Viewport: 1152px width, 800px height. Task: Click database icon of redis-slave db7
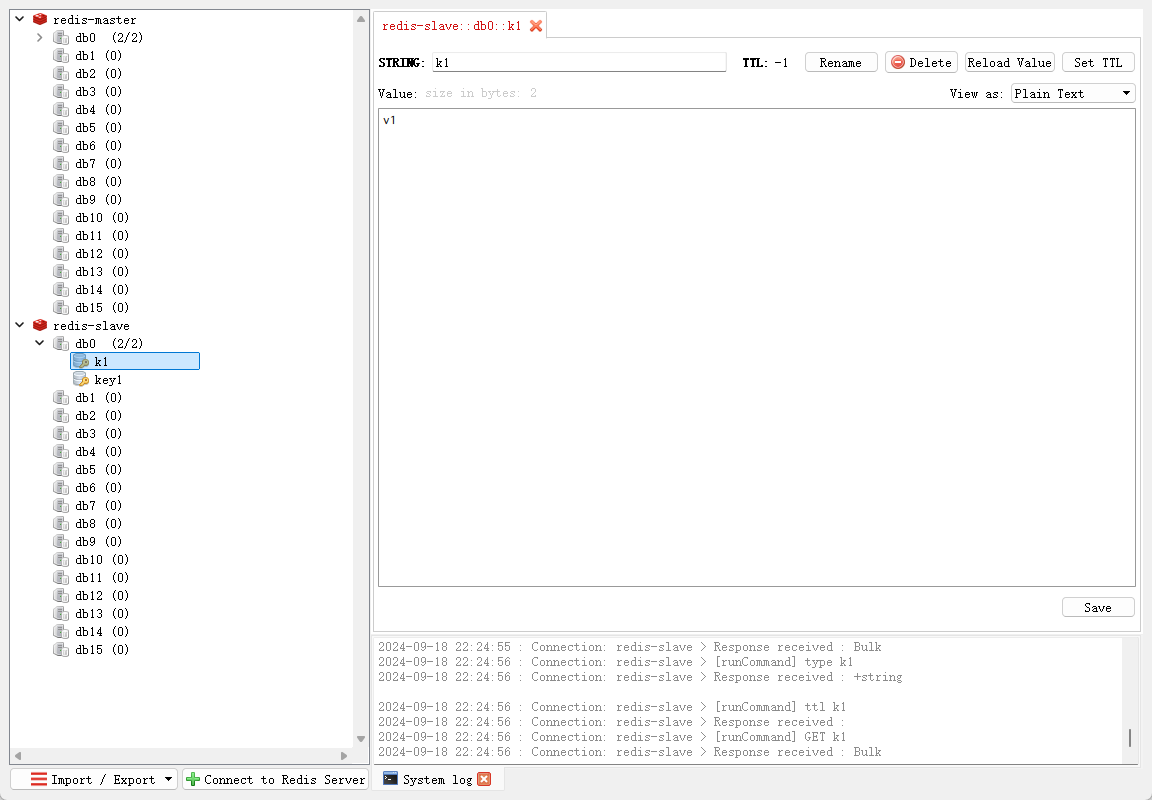61,505
